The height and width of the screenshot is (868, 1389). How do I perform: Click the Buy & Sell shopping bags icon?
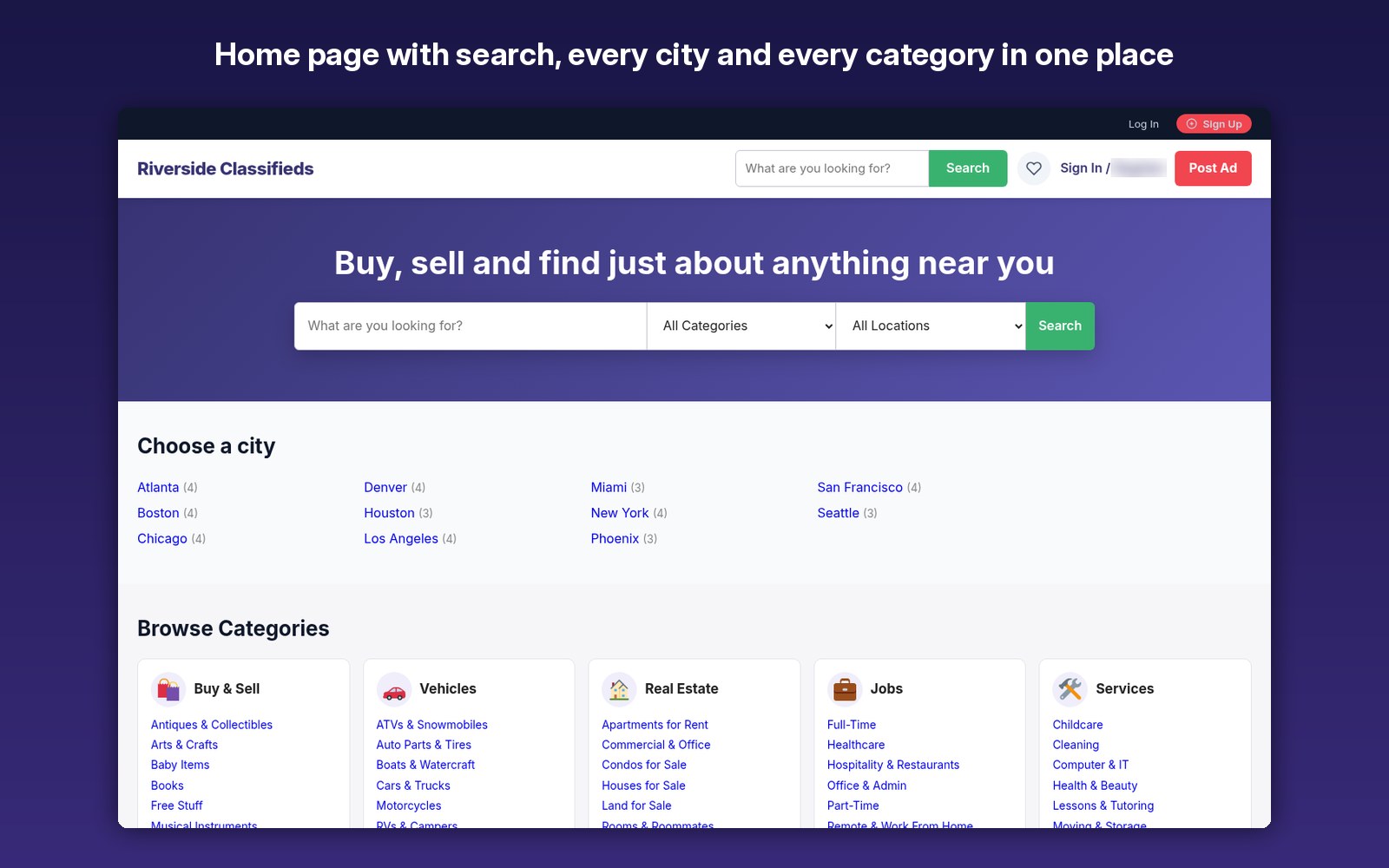click(x=168, y=690)
